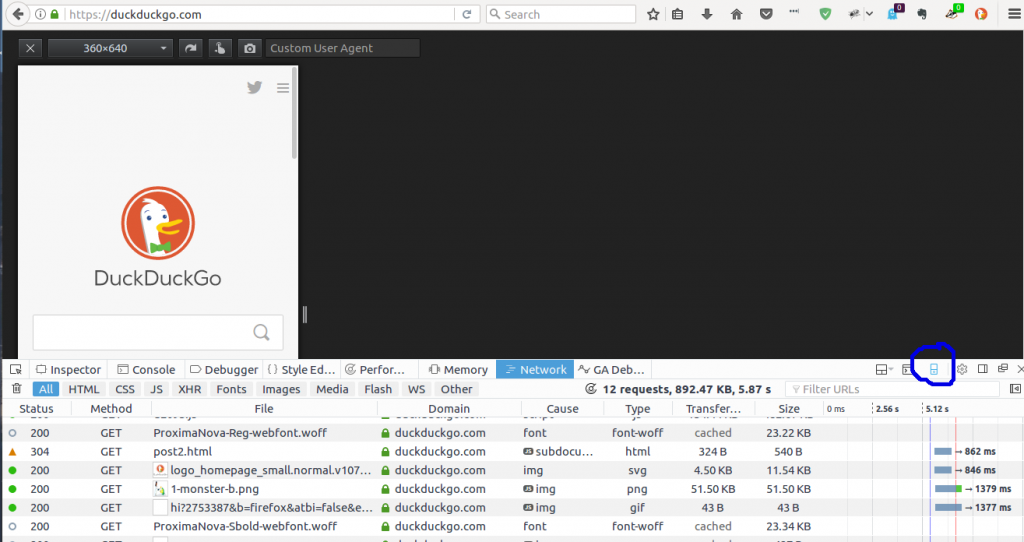Filter requests by Other
The image size is (1024, 542).
point(456,389)
